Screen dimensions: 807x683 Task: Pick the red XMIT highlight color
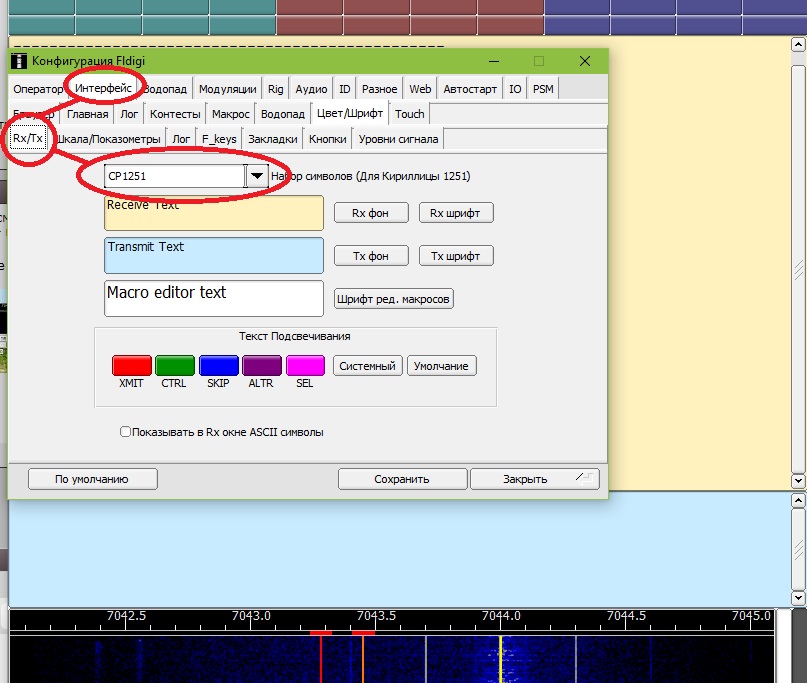[x=131, y=366]
